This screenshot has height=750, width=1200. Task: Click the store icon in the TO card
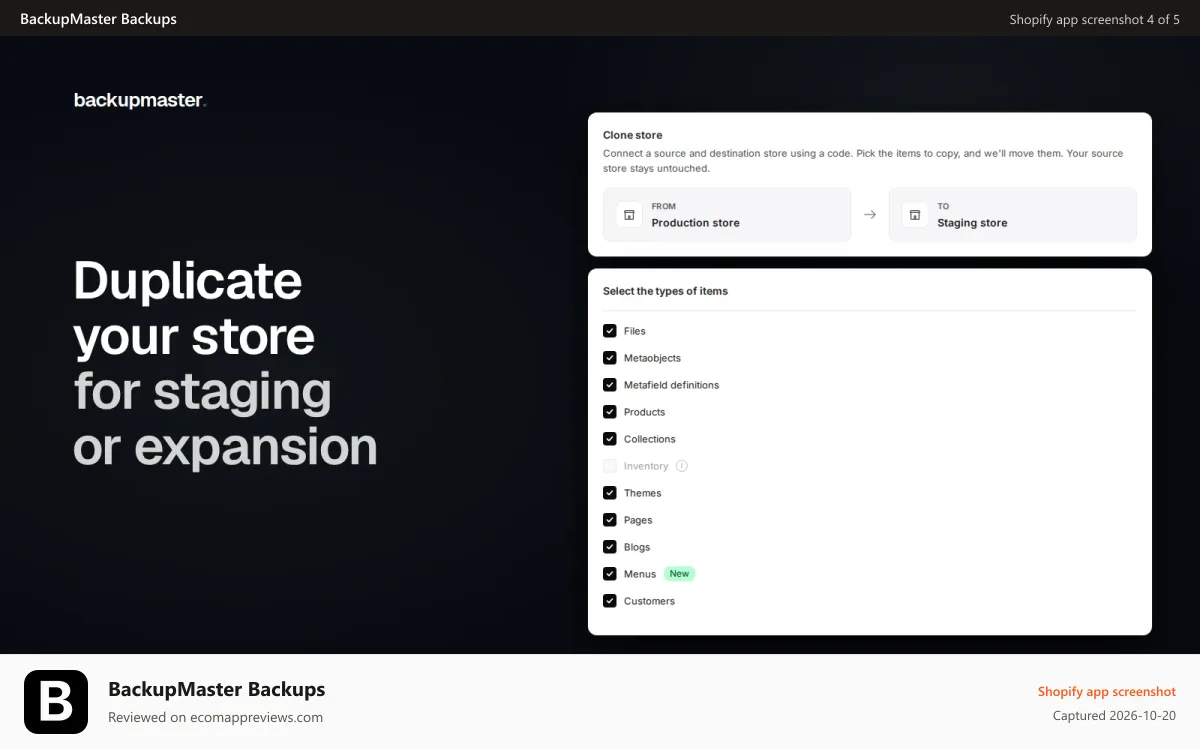click(x=915, y=215)
